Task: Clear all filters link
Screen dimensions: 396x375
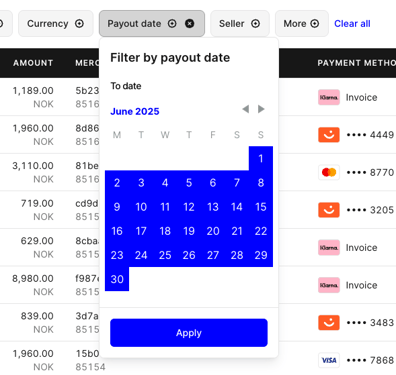Action: point(352,24)
